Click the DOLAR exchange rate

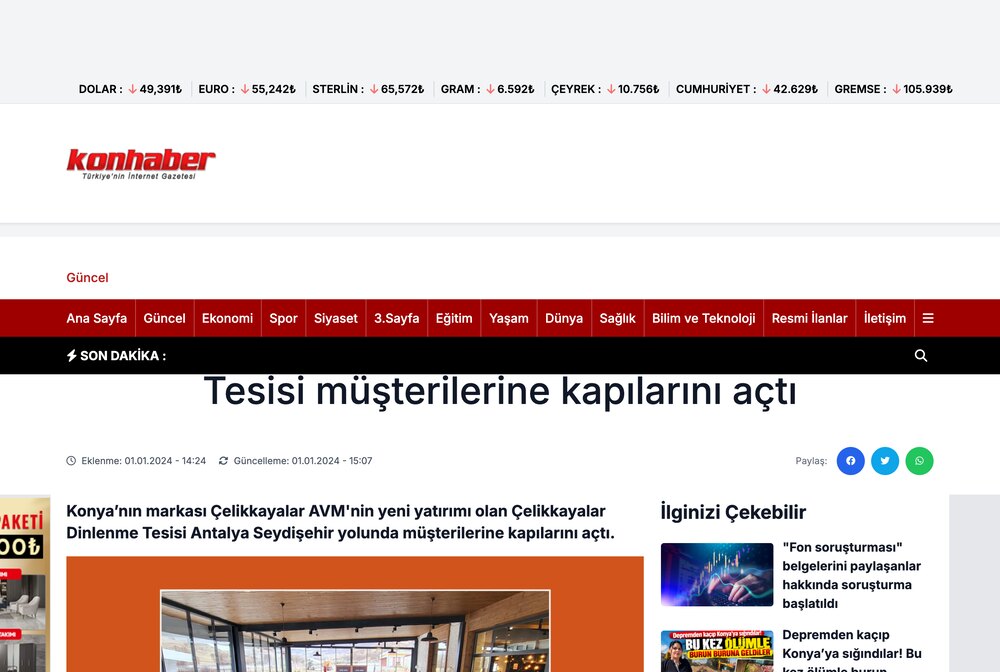click(130, 89)
